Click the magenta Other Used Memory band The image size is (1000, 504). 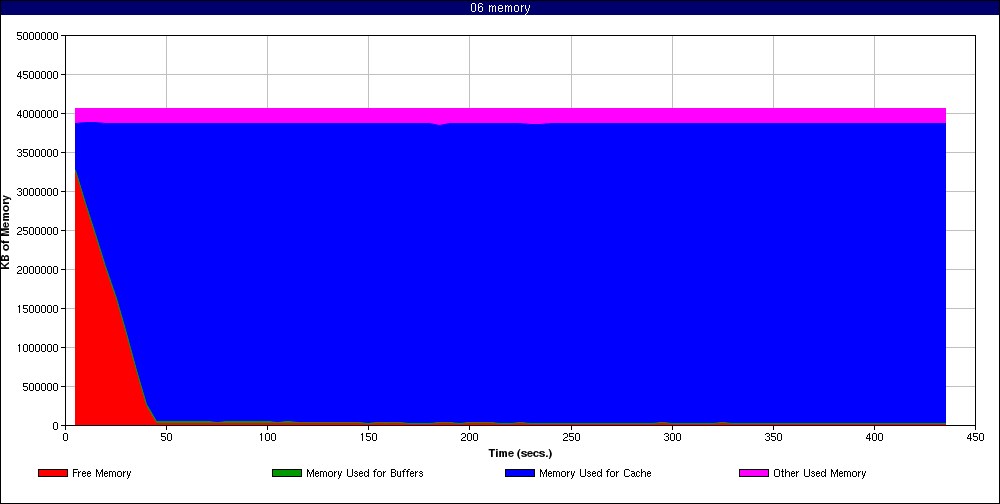point(510,115)
